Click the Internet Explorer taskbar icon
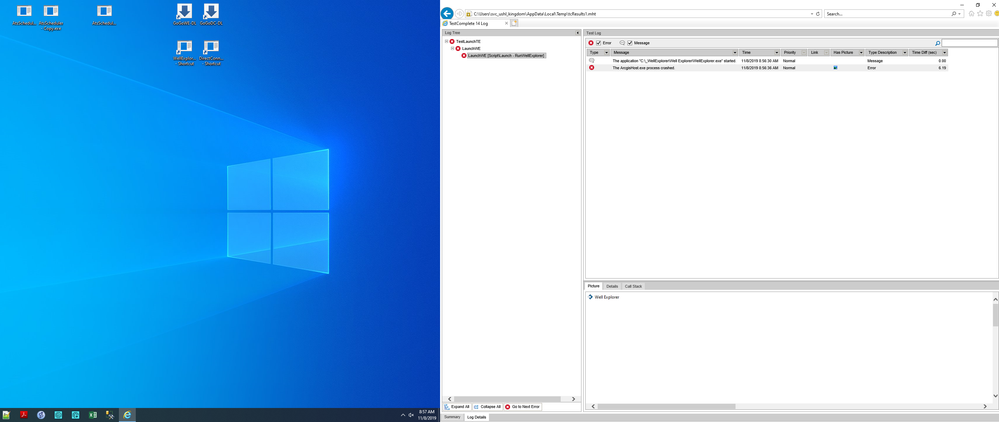Image resolution: width=999 pixels, height=422 pixels. click(x=126, y=414)
